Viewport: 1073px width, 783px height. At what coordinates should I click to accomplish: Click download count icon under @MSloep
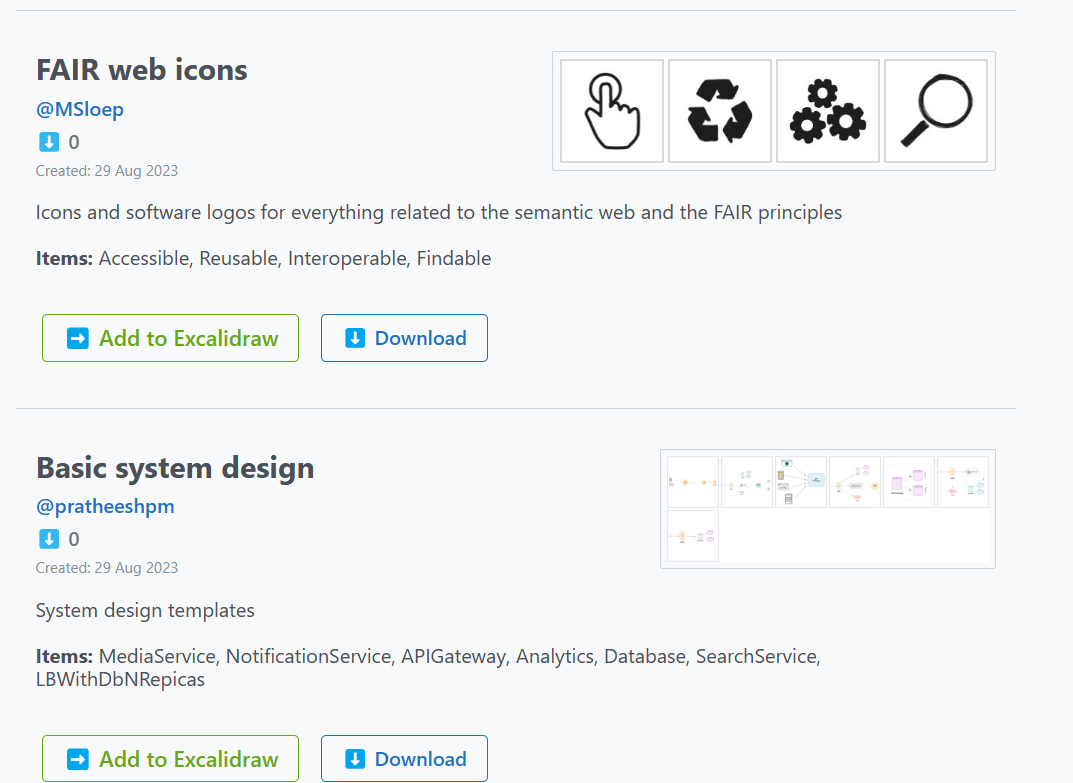pos(49,142)
